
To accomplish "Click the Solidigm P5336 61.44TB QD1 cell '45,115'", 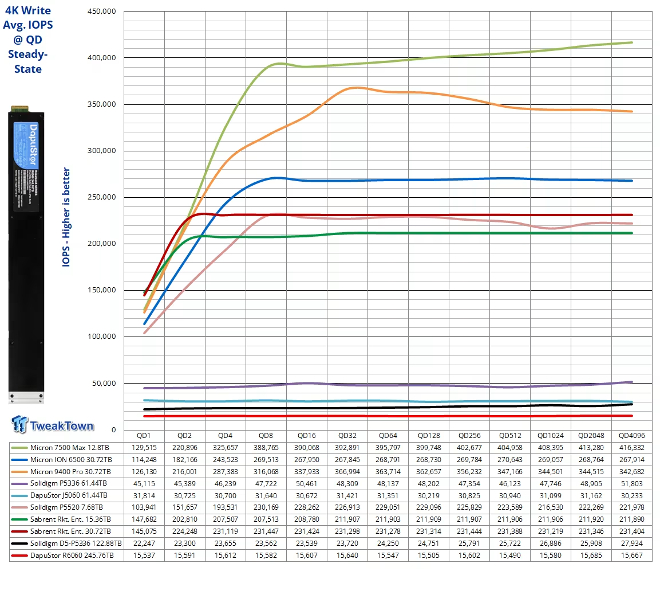I will coord(144,484).
